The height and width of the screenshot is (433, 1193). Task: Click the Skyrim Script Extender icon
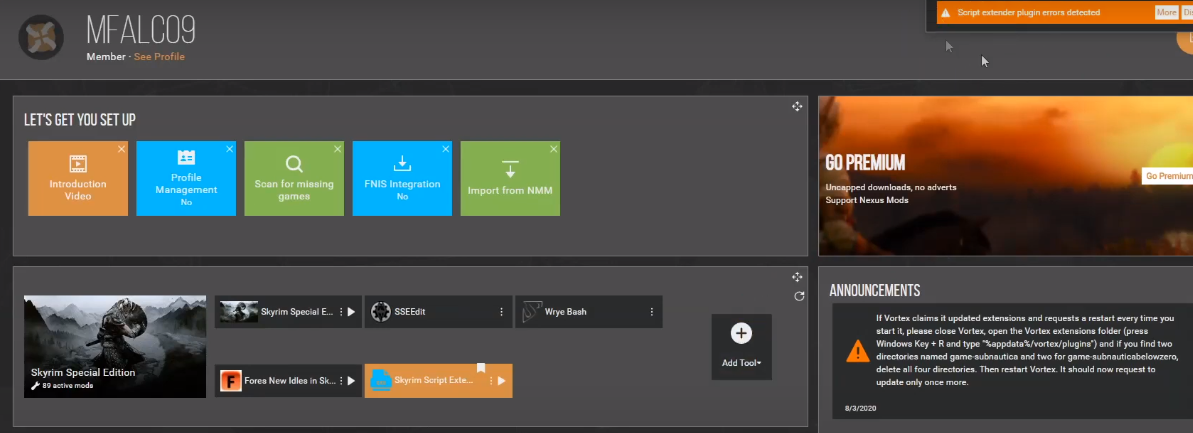380,381
